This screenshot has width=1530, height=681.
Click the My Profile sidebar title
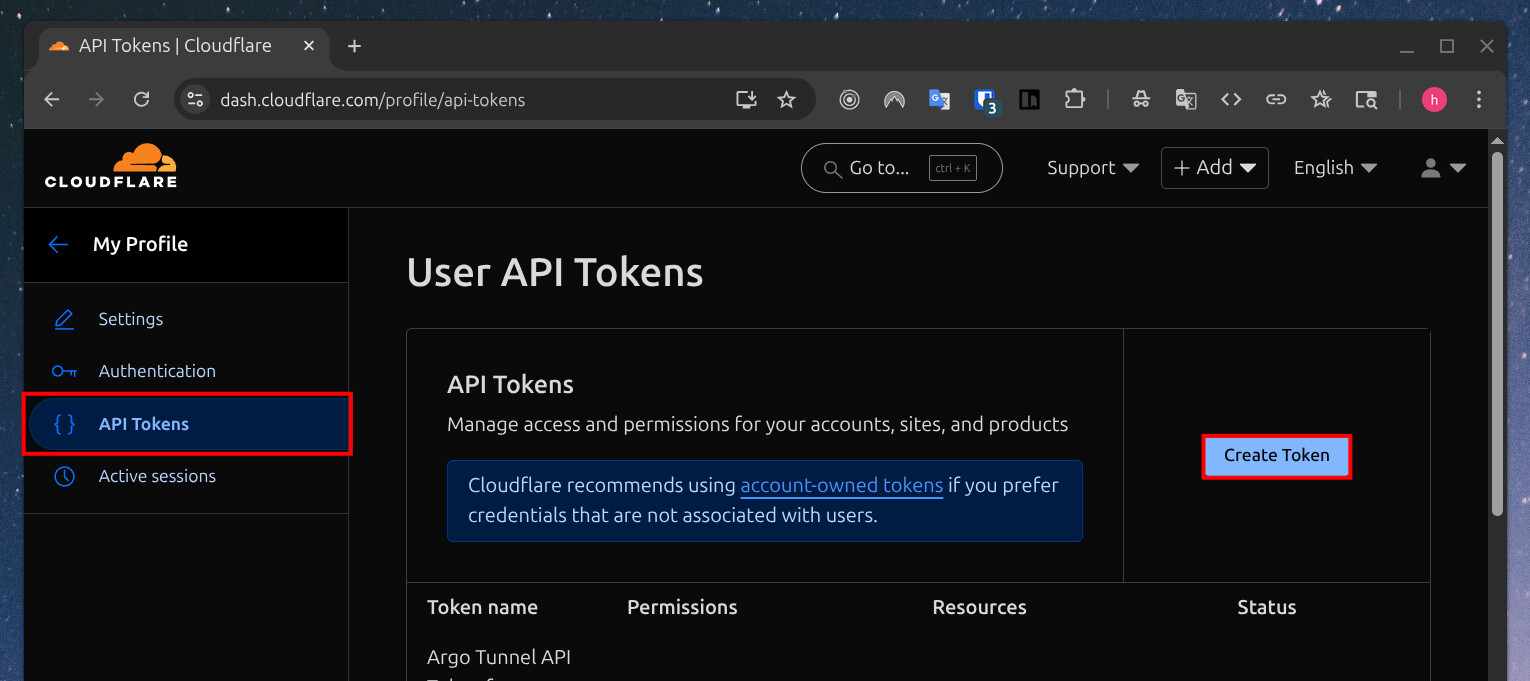140,244
